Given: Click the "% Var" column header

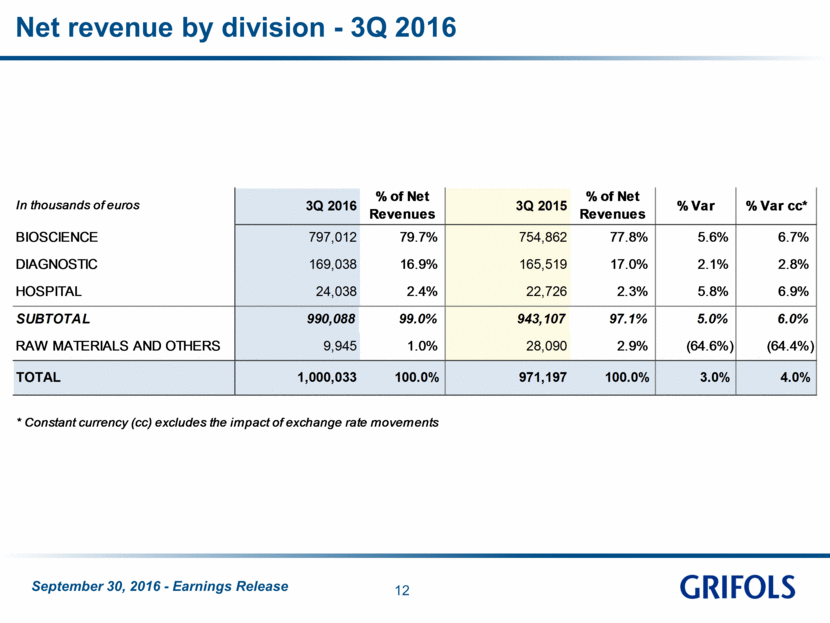Looking at the screenshot, I should coord(696,206).
